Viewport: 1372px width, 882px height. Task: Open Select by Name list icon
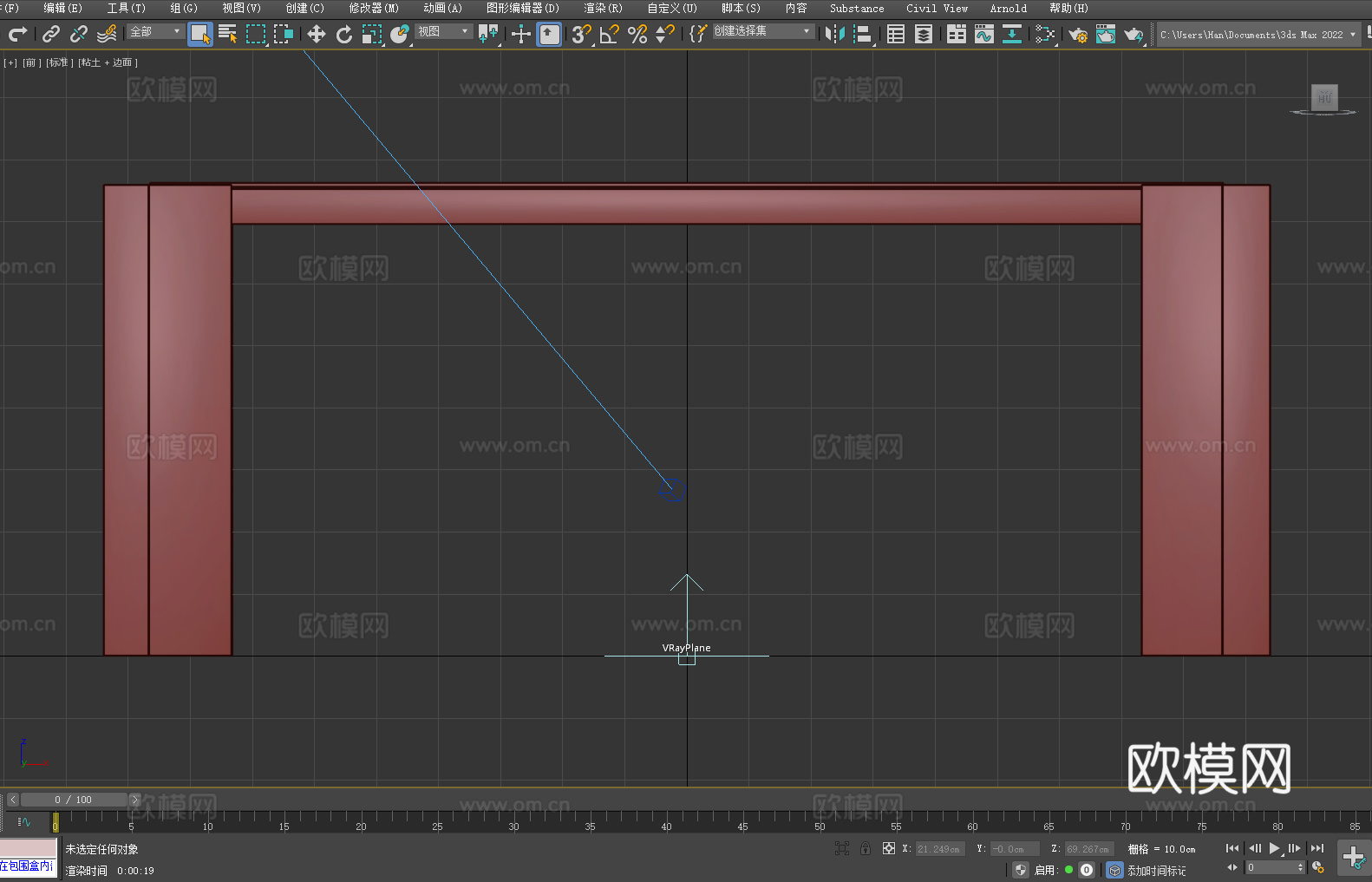(x=228, y=34)
